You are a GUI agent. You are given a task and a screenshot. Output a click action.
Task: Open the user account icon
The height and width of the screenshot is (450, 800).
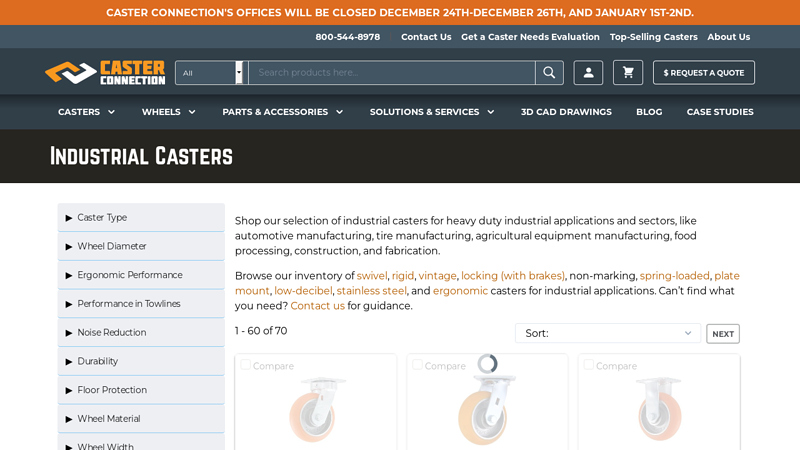(588, 73)
